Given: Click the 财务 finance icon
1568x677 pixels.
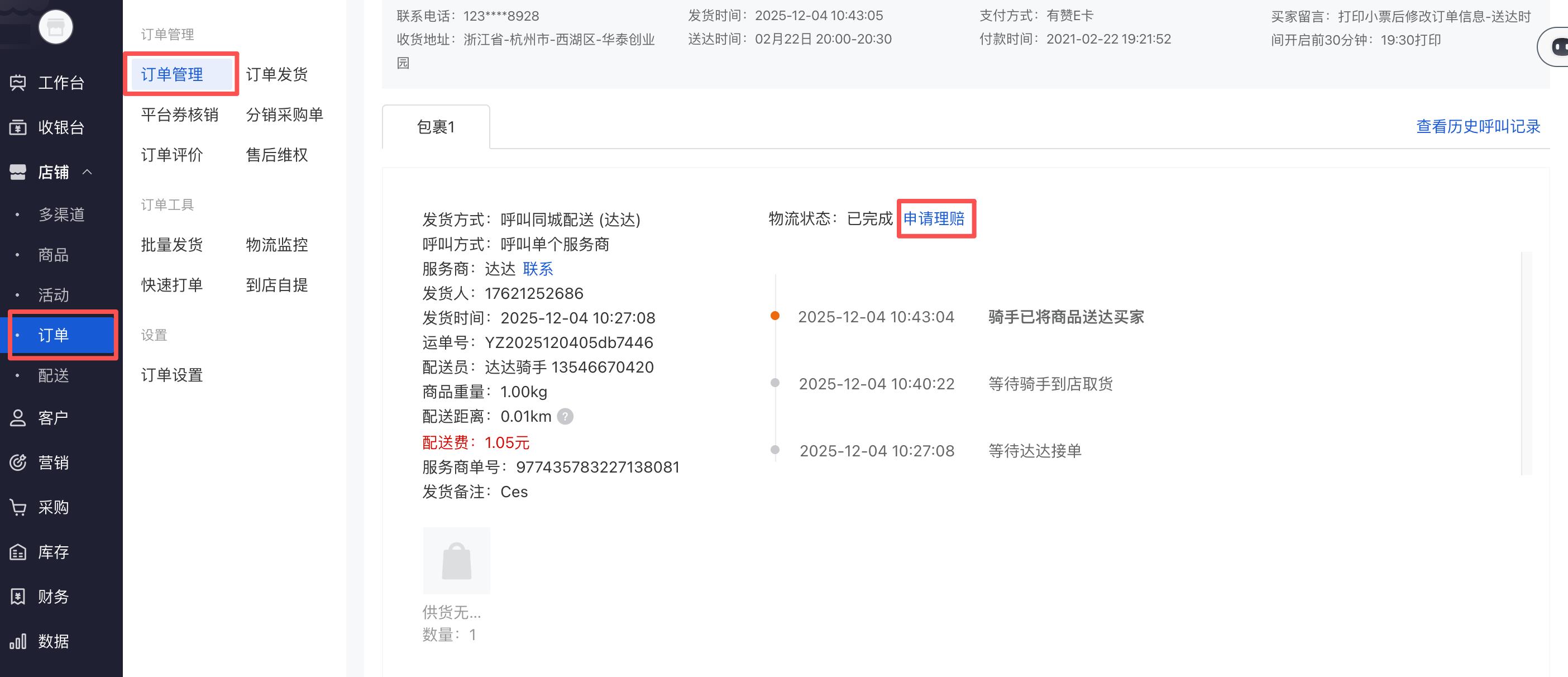Looking at the screenshot, I should tap(18, 597).
